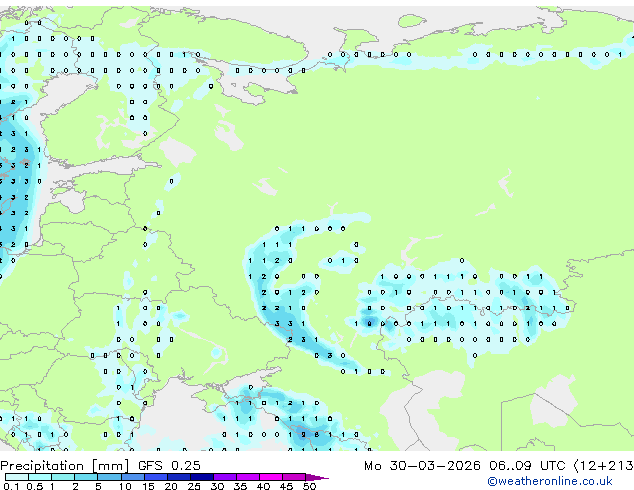The width and height of the screenshot is (634, 490).
Task: Pick the 0.5–1 mm legend color swatch
Action: tap(40, 477)
